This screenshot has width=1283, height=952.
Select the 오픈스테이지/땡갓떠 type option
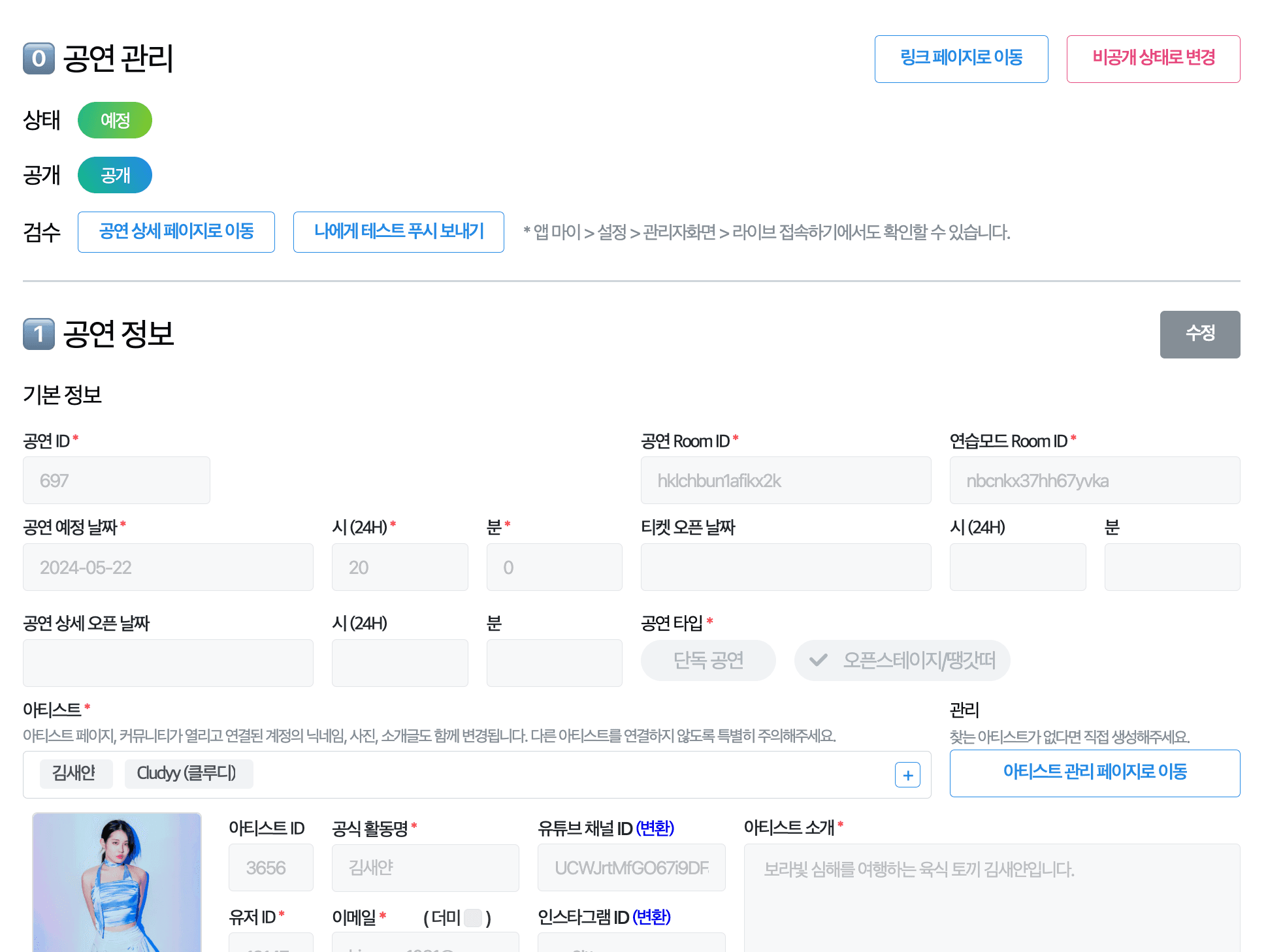tap(902, 660)
